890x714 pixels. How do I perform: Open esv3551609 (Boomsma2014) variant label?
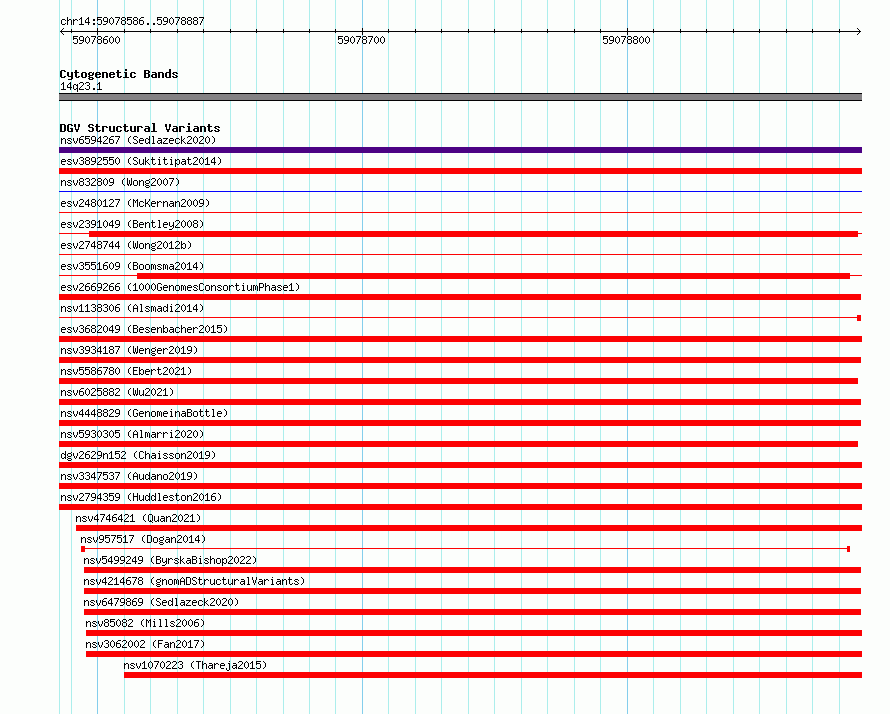132,266
